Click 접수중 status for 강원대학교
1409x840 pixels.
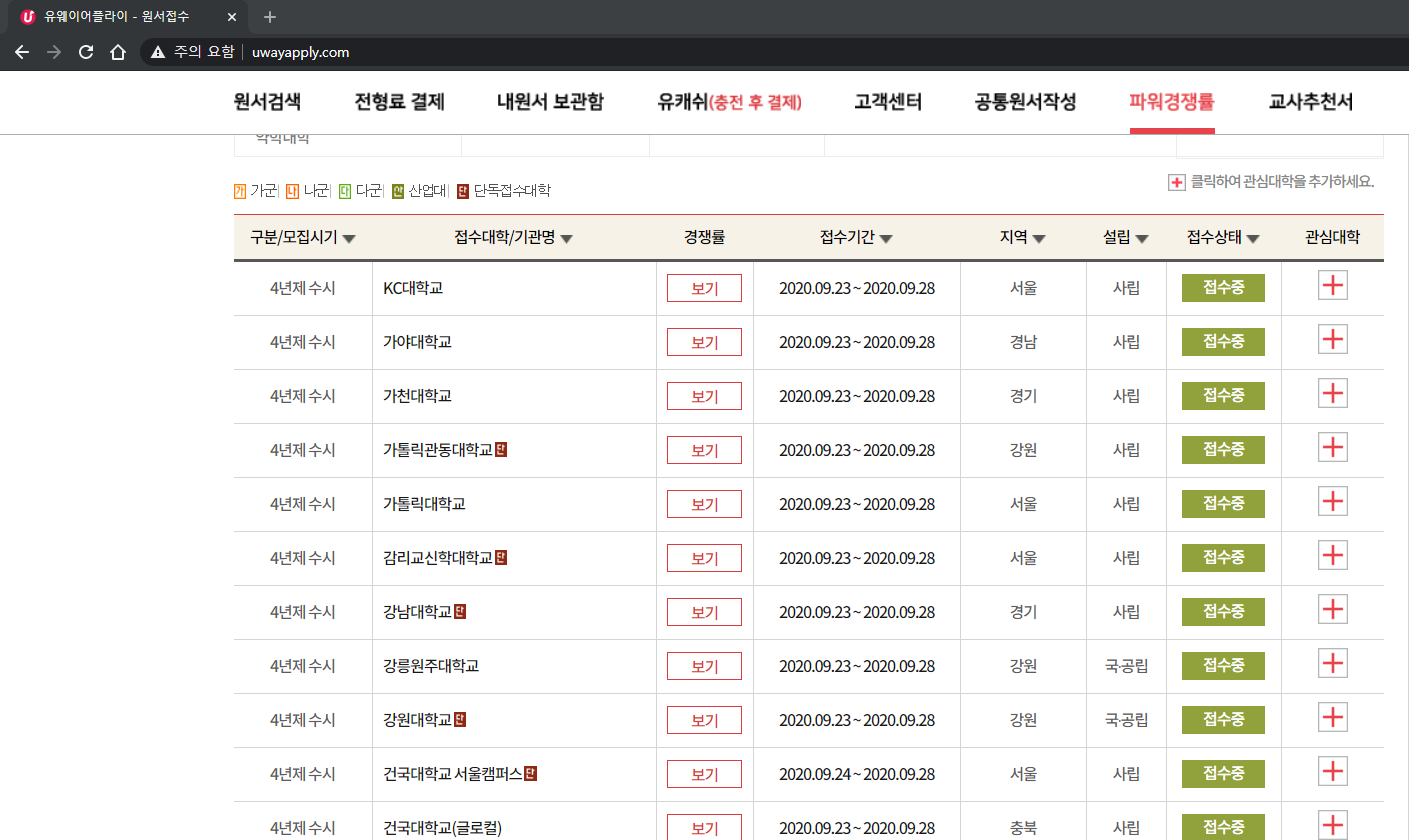1223,720
